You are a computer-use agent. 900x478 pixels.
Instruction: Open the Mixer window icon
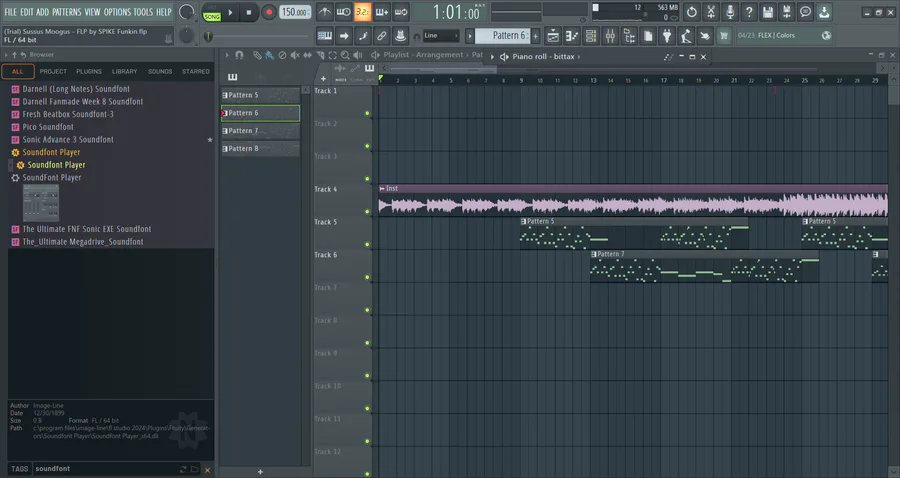pyautogui.click(x=610, y=36)
